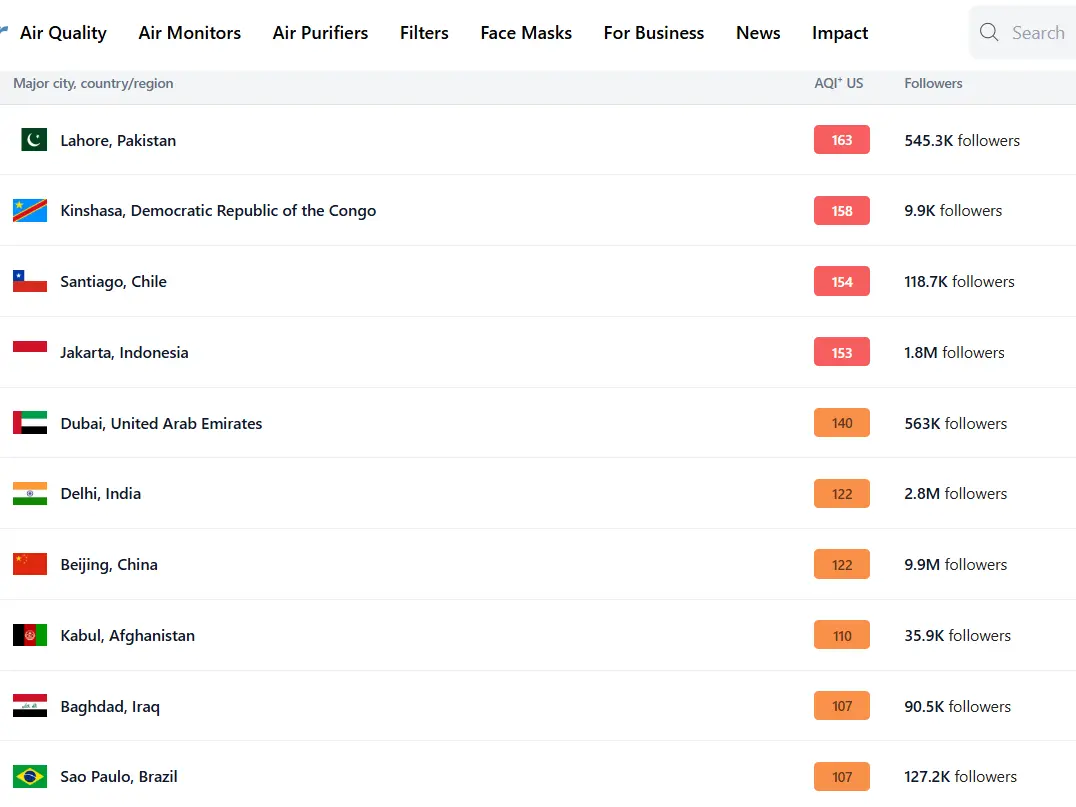The height and width of the screenshot is (807, 1076).
Task: Click the India flag icon
Action: point(30,493)
